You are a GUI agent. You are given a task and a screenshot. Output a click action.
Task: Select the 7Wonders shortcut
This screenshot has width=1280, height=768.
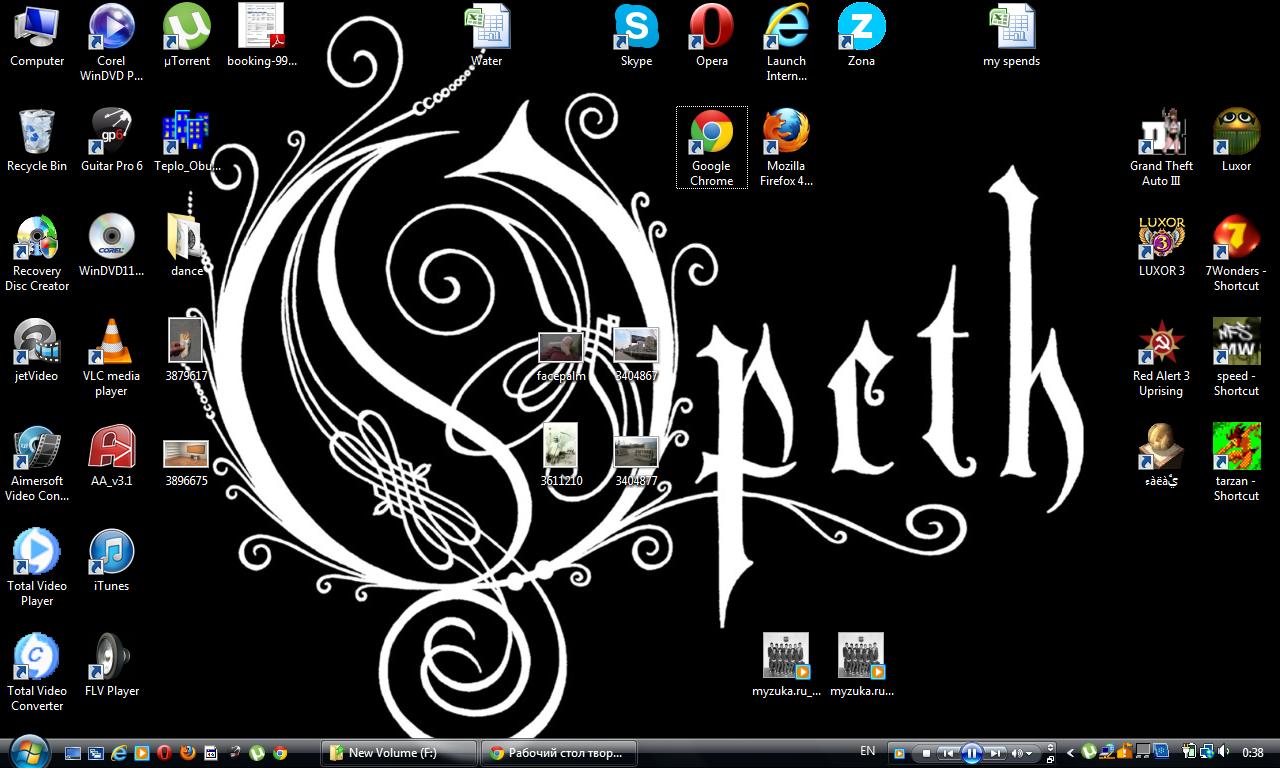[x=1236, y=253]
